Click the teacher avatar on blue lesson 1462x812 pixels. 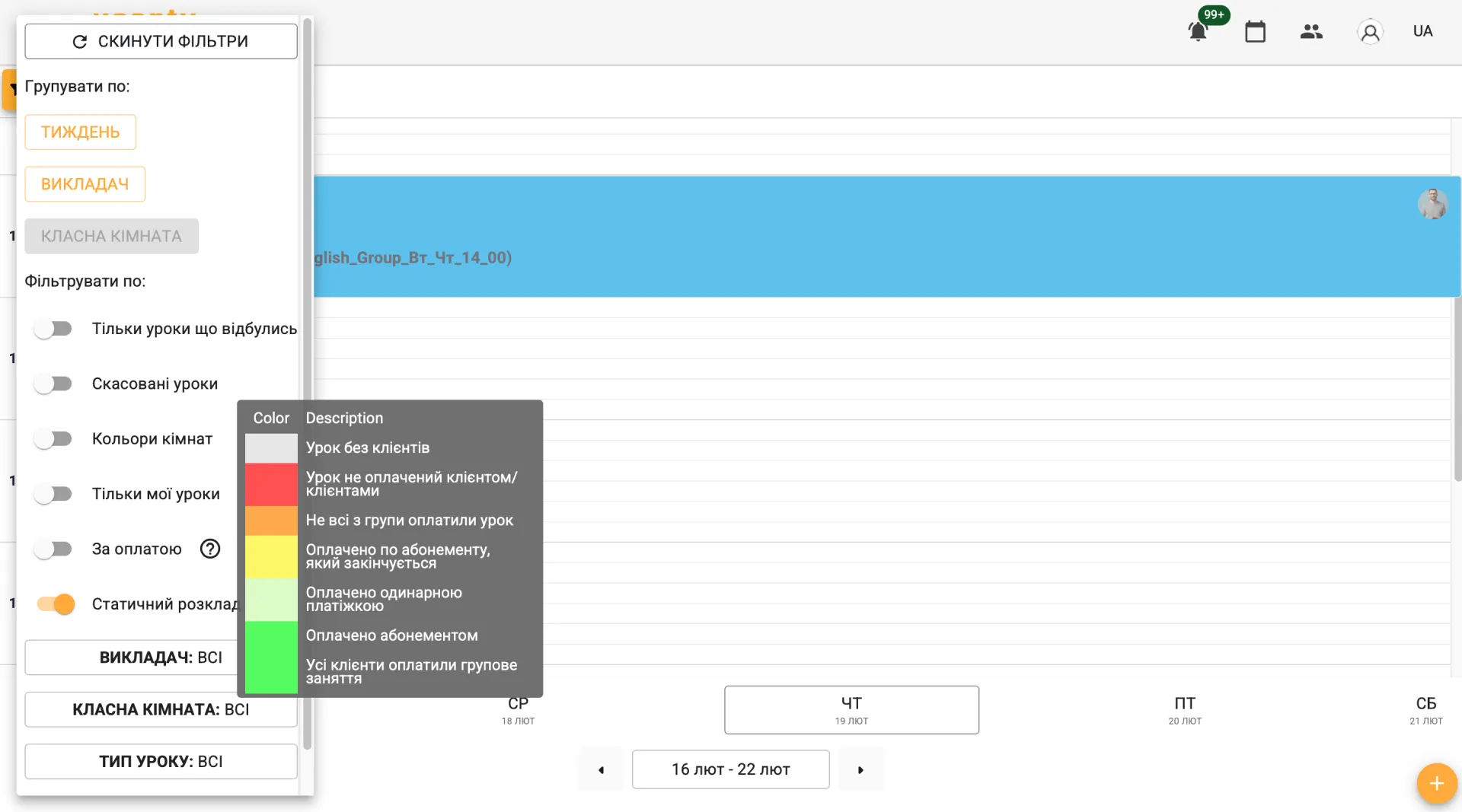(1432, 204)
